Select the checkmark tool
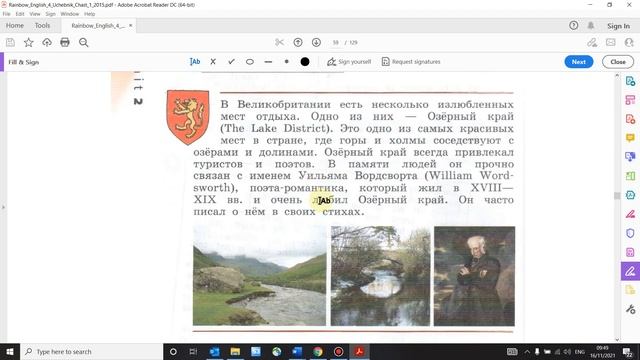Image resolution: width=640 pixels, height=360 pixels. (231, 62)
